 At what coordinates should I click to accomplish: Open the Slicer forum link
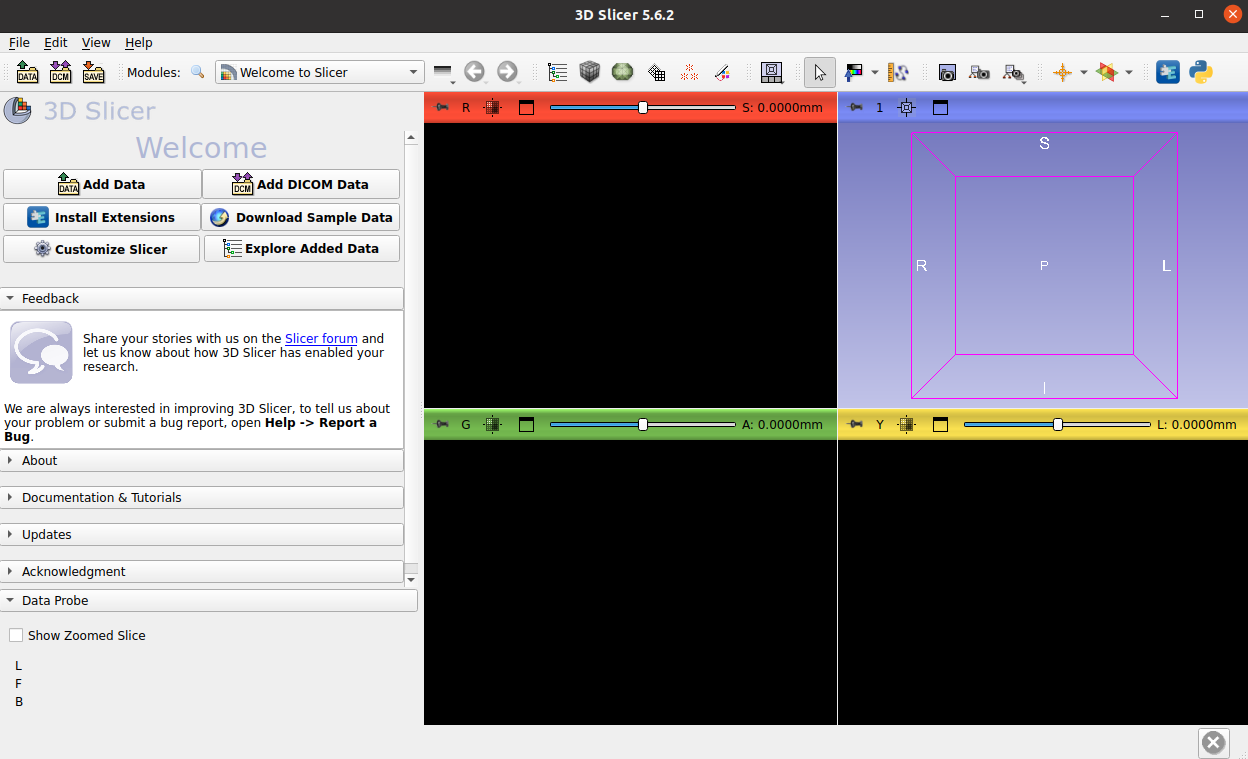[321, 338]
